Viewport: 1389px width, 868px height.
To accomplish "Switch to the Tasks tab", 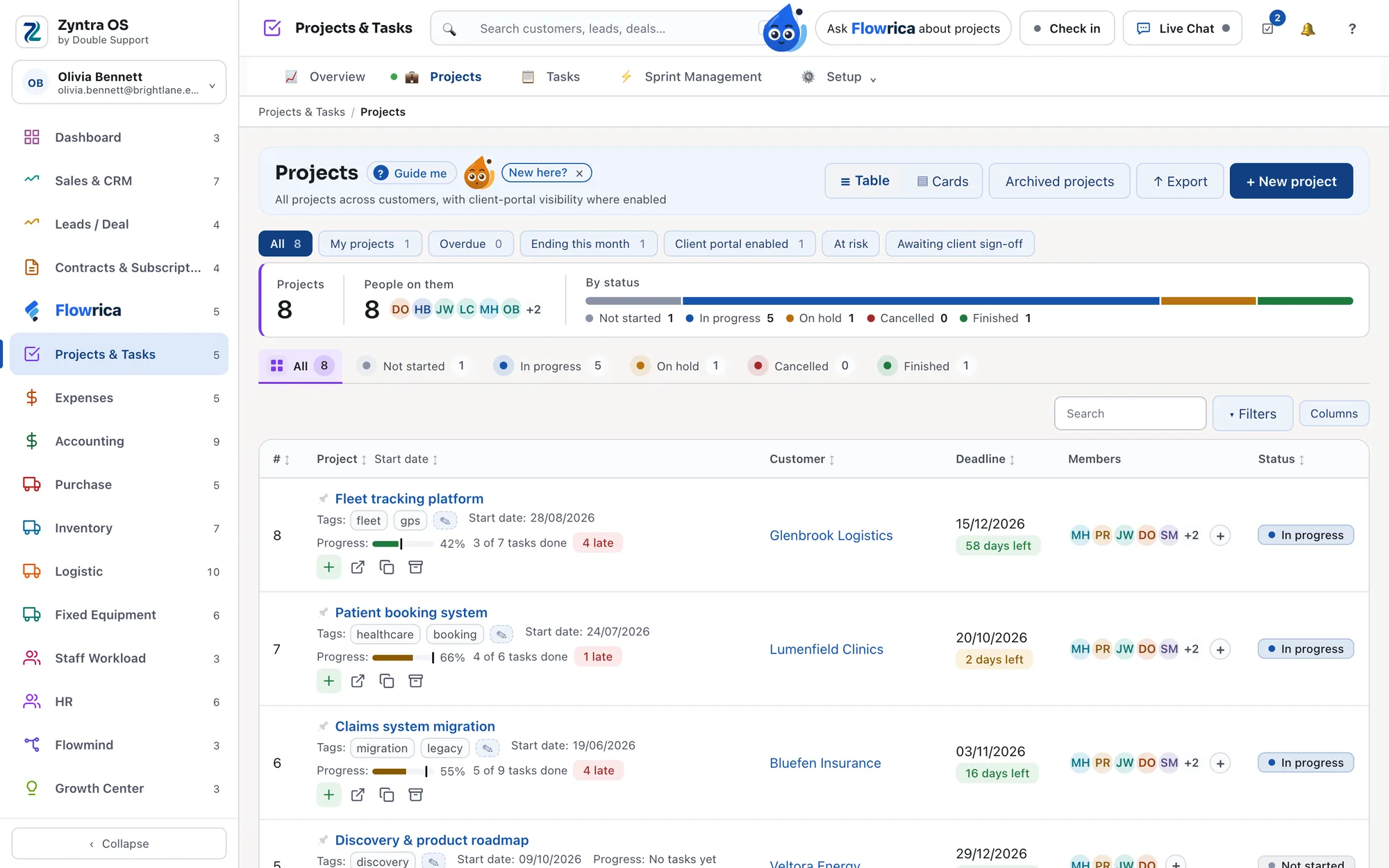I will pos(551,77).
